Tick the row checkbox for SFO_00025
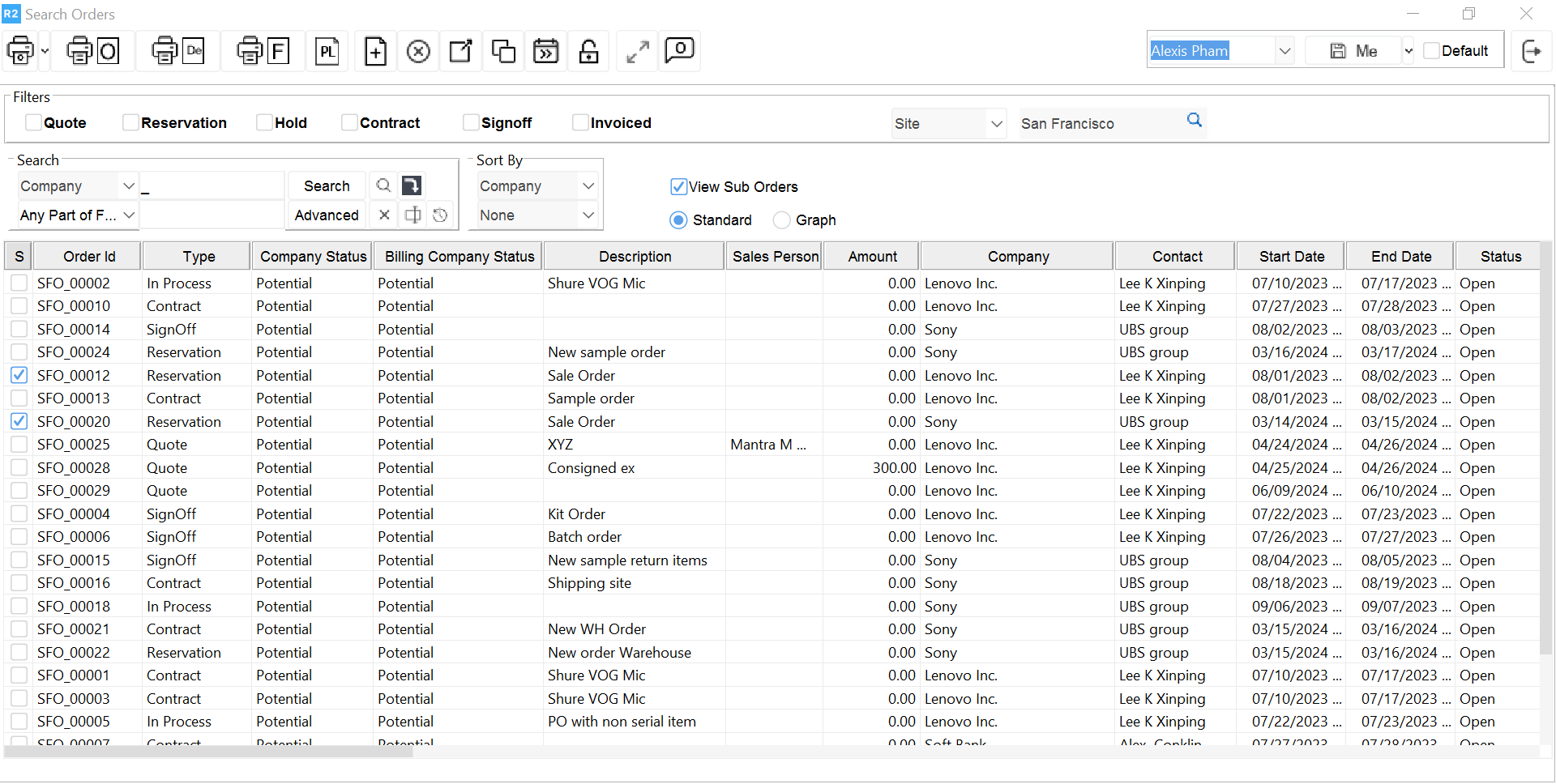Viewport: 1556px width, 784px height. point(19,445)
